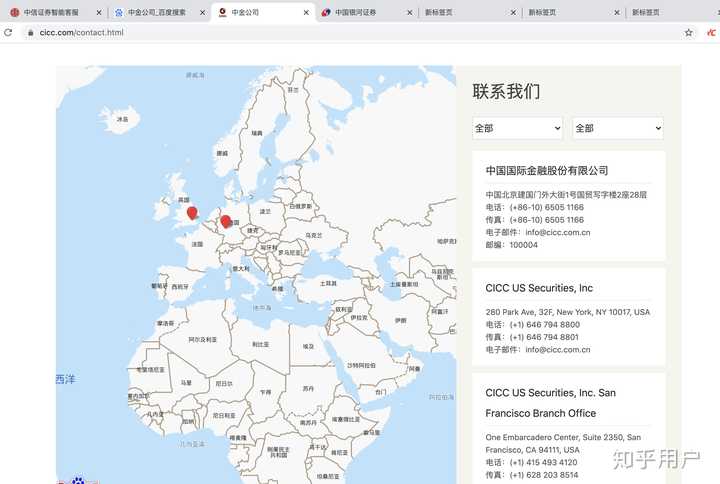The width and height of the screenshot is (720, 484).
Task: Click the Beijing office address line
Action: click(566, 195)
